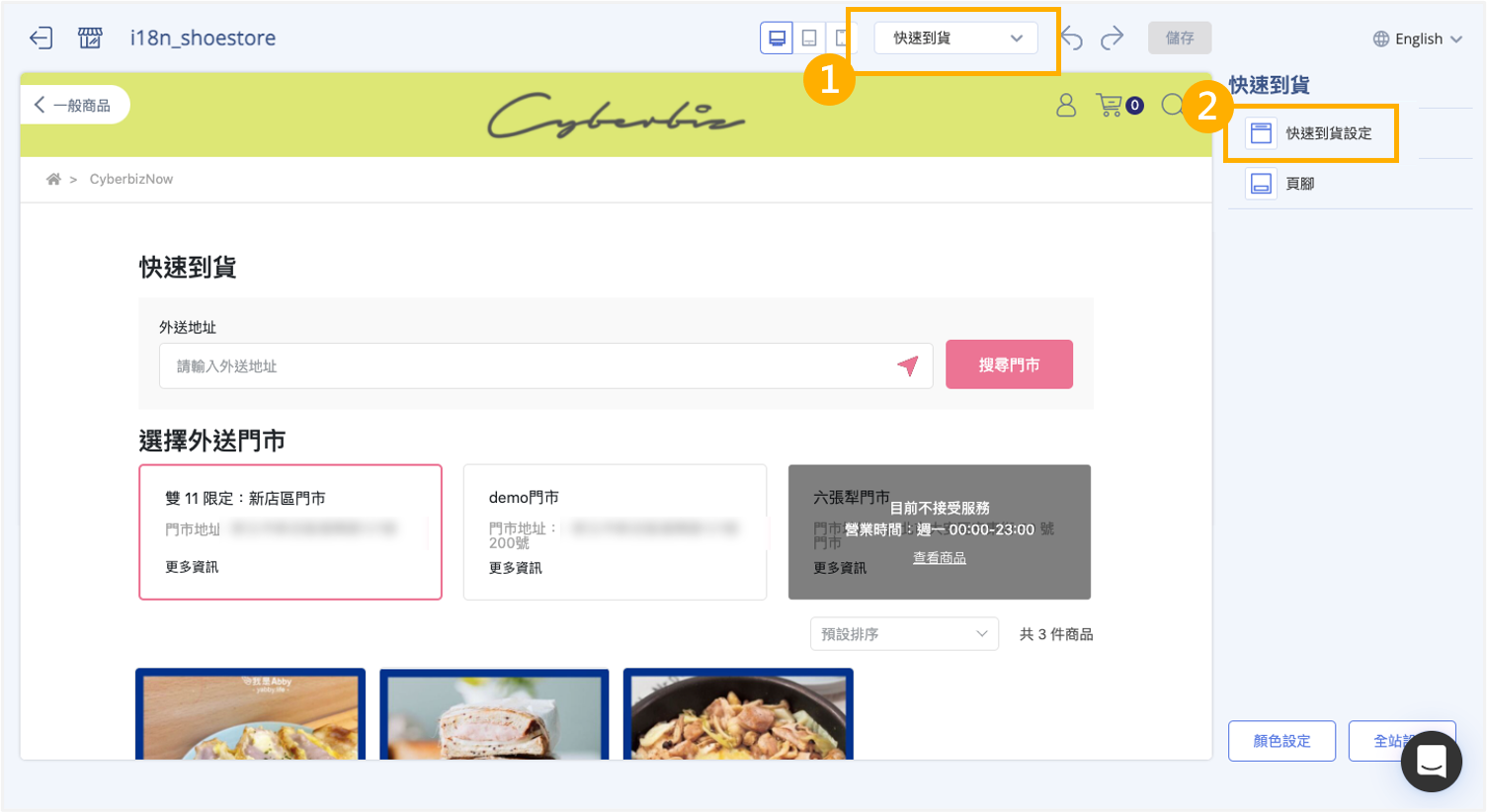
Task: Open the sandwich product thumbnail
Action: point(494,715)
